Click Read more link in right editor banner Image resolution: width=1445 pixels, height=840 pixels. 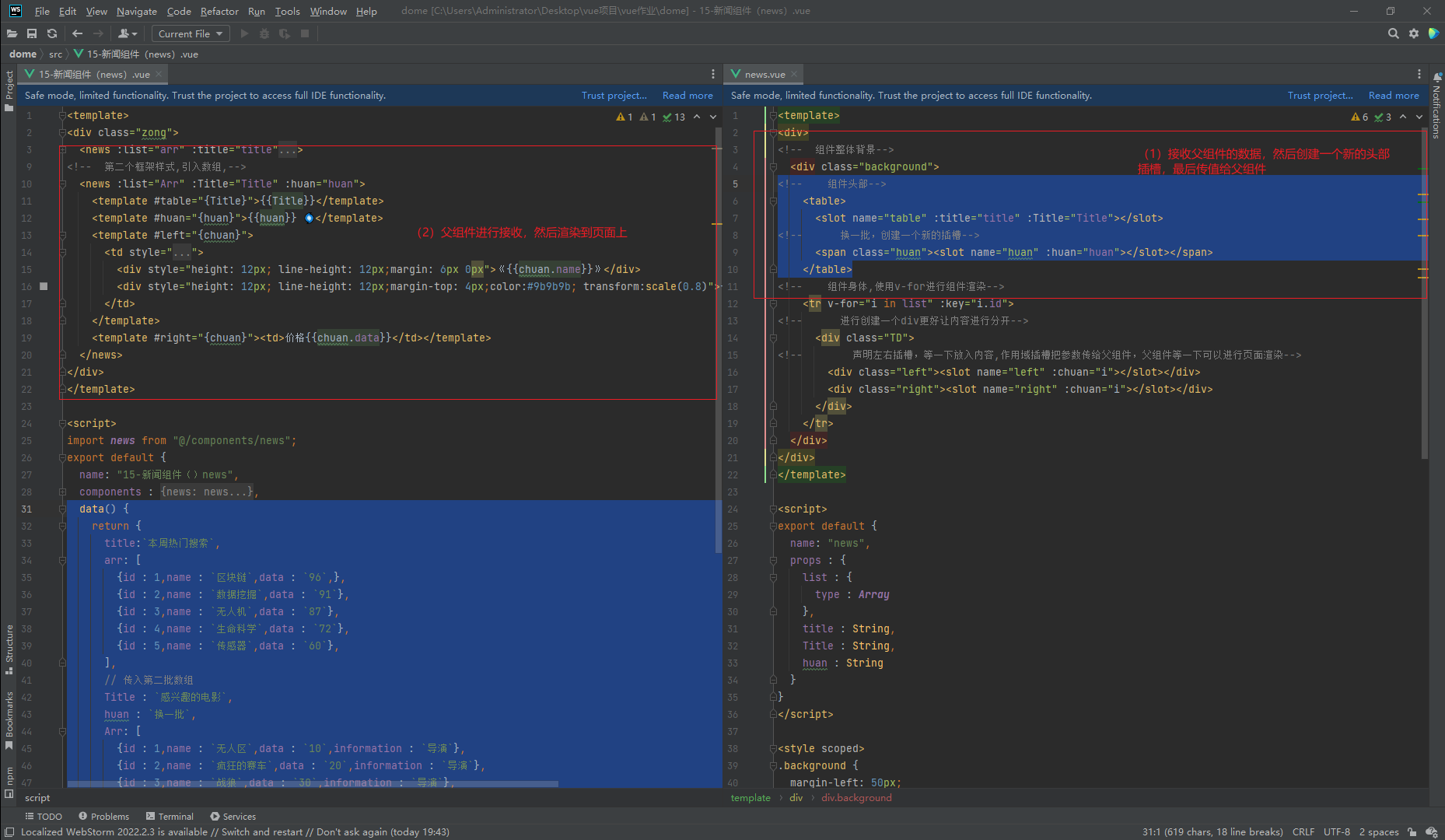(x=1393, y=95)
